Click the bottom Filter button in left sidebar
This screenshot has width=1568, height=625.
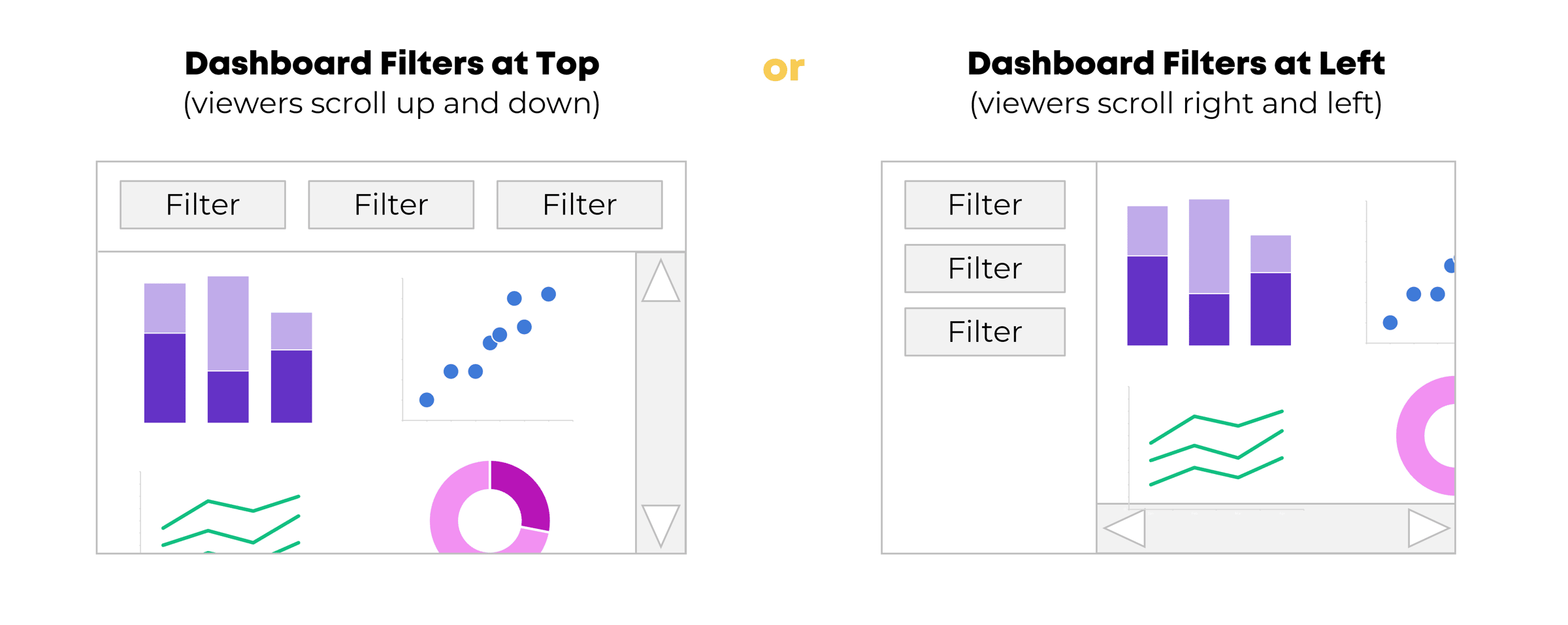coord(985,331)
